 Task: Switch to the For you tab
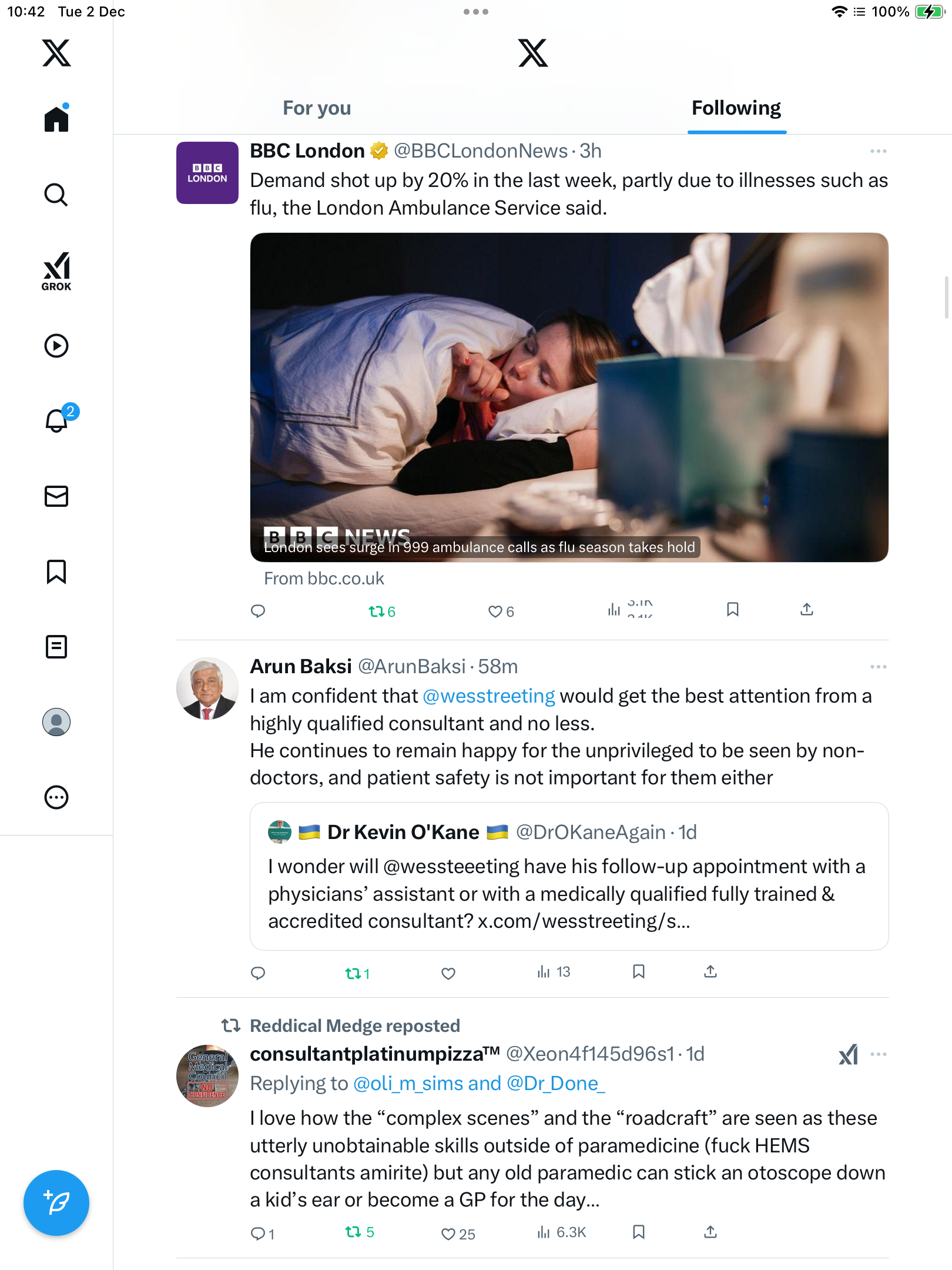click(x=317, y=108)
